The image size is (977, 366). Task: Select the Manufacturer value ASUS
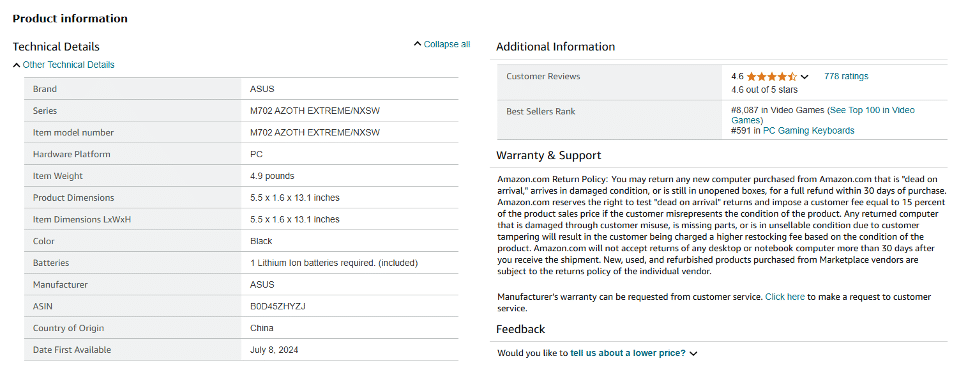(x=262, y=284)
